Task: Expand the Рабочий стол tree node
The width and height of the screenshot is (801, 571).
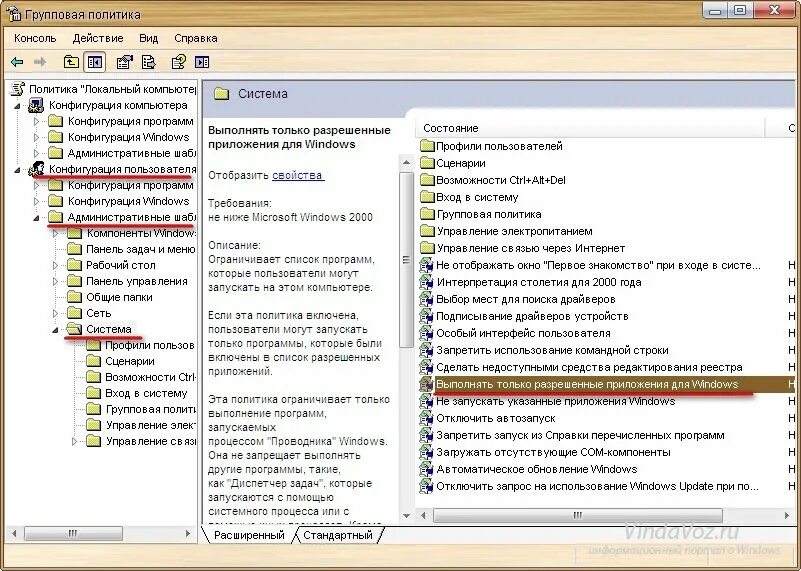Action: click(x=56, y=266)
